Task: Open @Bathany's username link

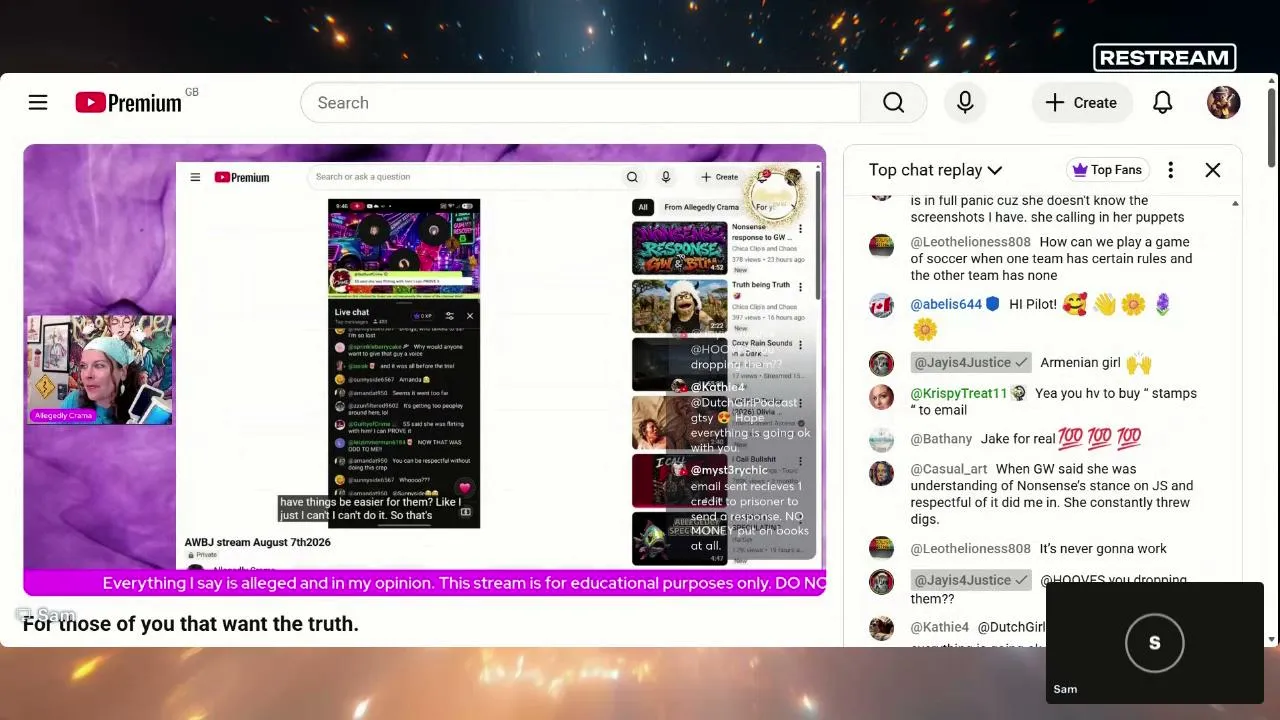Action: tap(941, 438)
